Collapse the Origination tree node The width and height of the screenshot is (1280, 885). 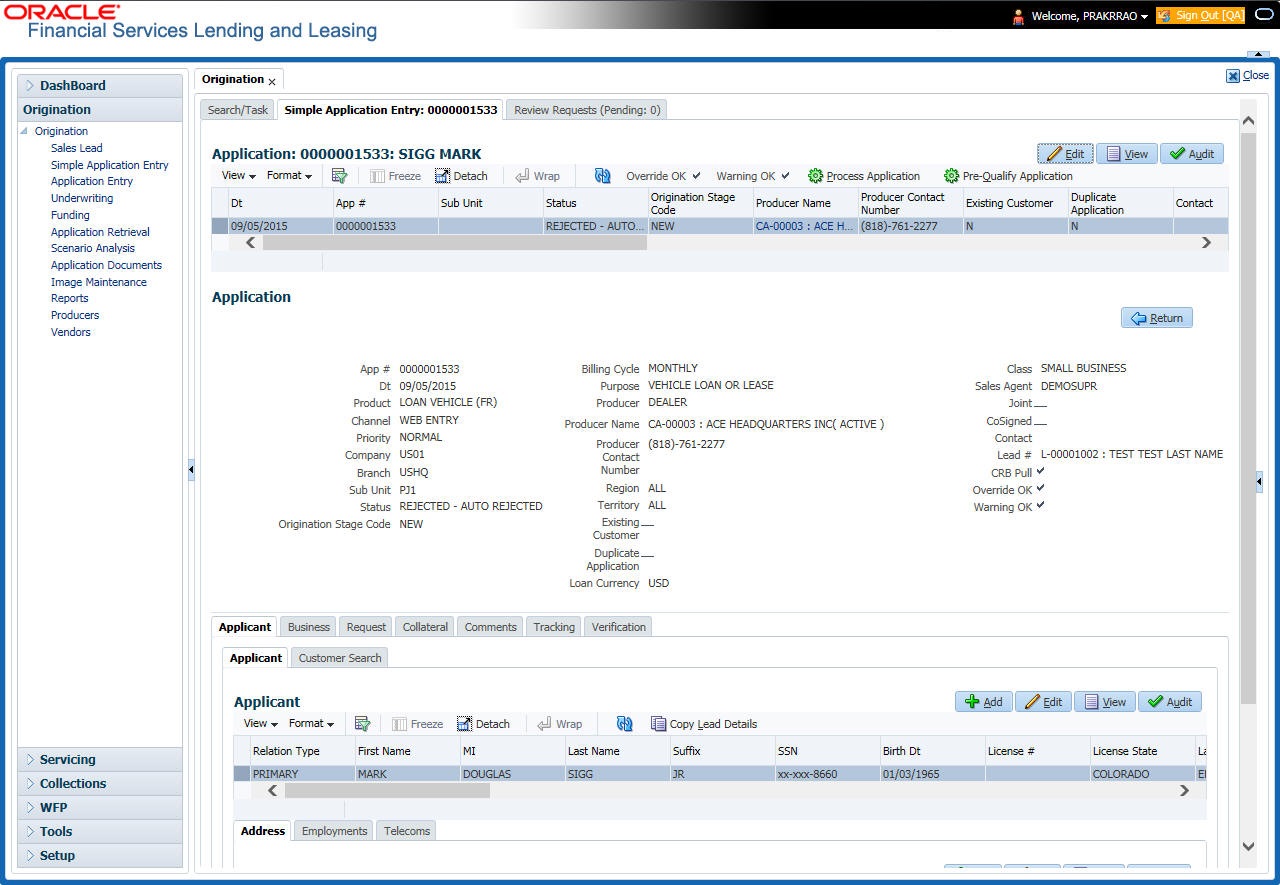[24, 131]
